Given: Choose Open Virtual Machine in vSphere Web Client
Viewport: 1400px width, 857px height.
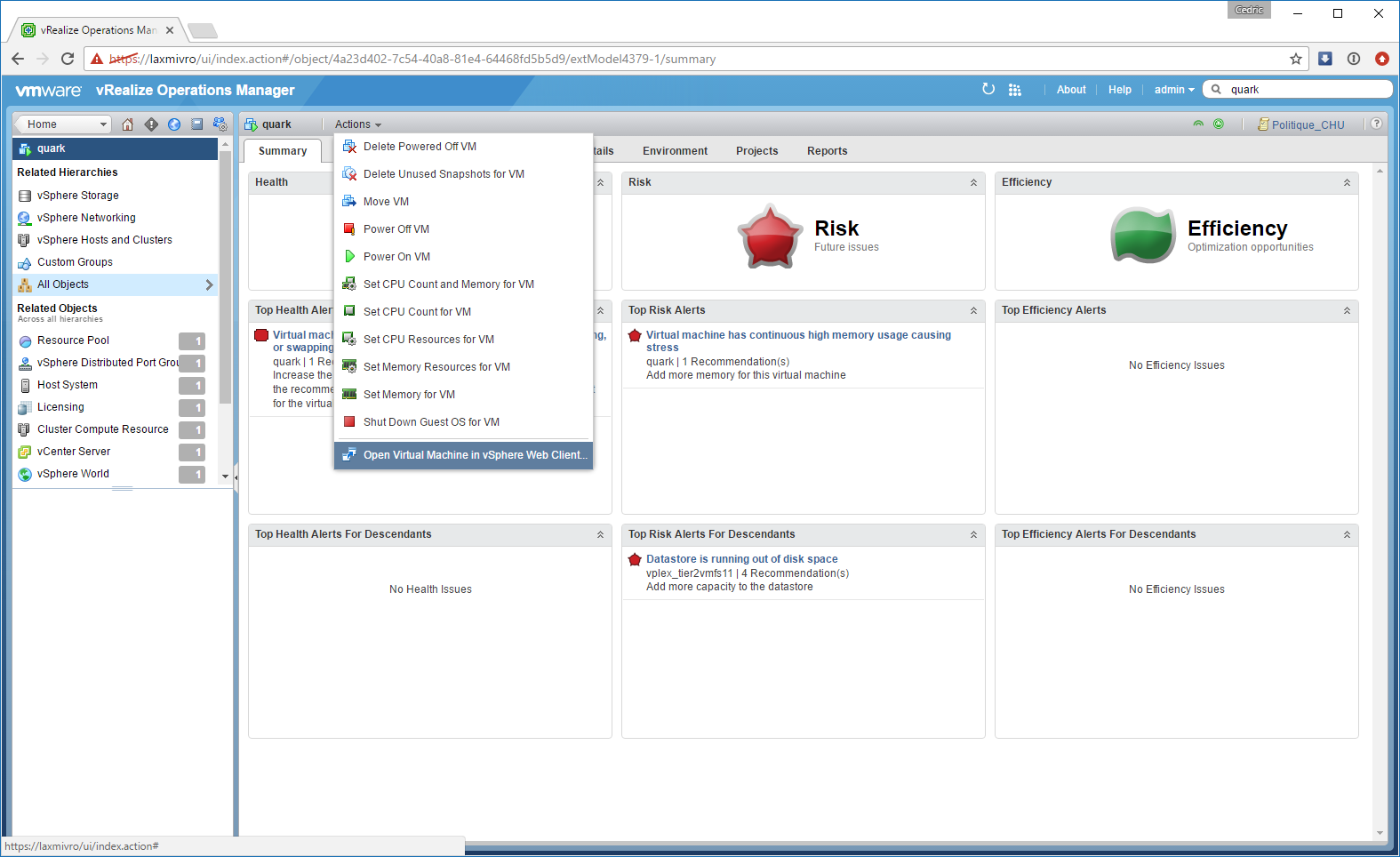Looking at the screenshot, I should click(475, 455).
